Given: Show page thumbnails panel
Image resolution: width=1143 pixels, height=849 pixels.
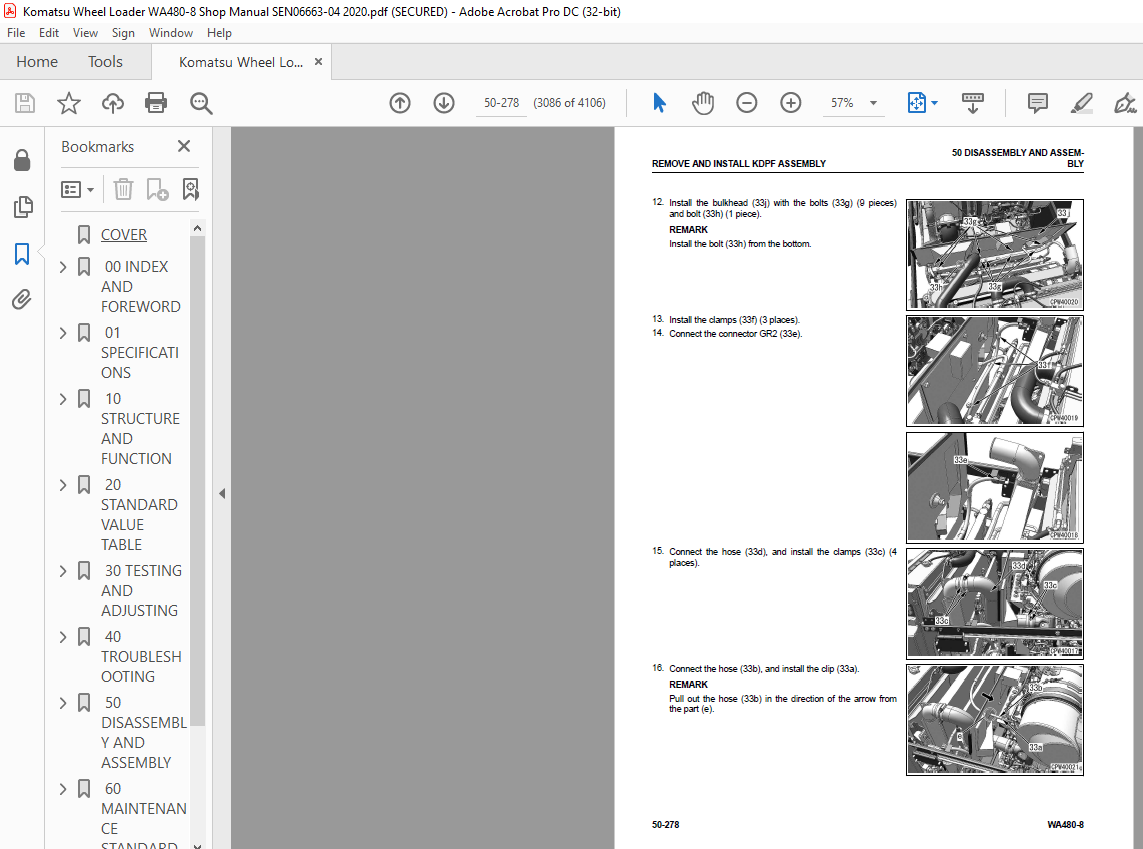Looking at the screenshot, I should click(23, 207).
